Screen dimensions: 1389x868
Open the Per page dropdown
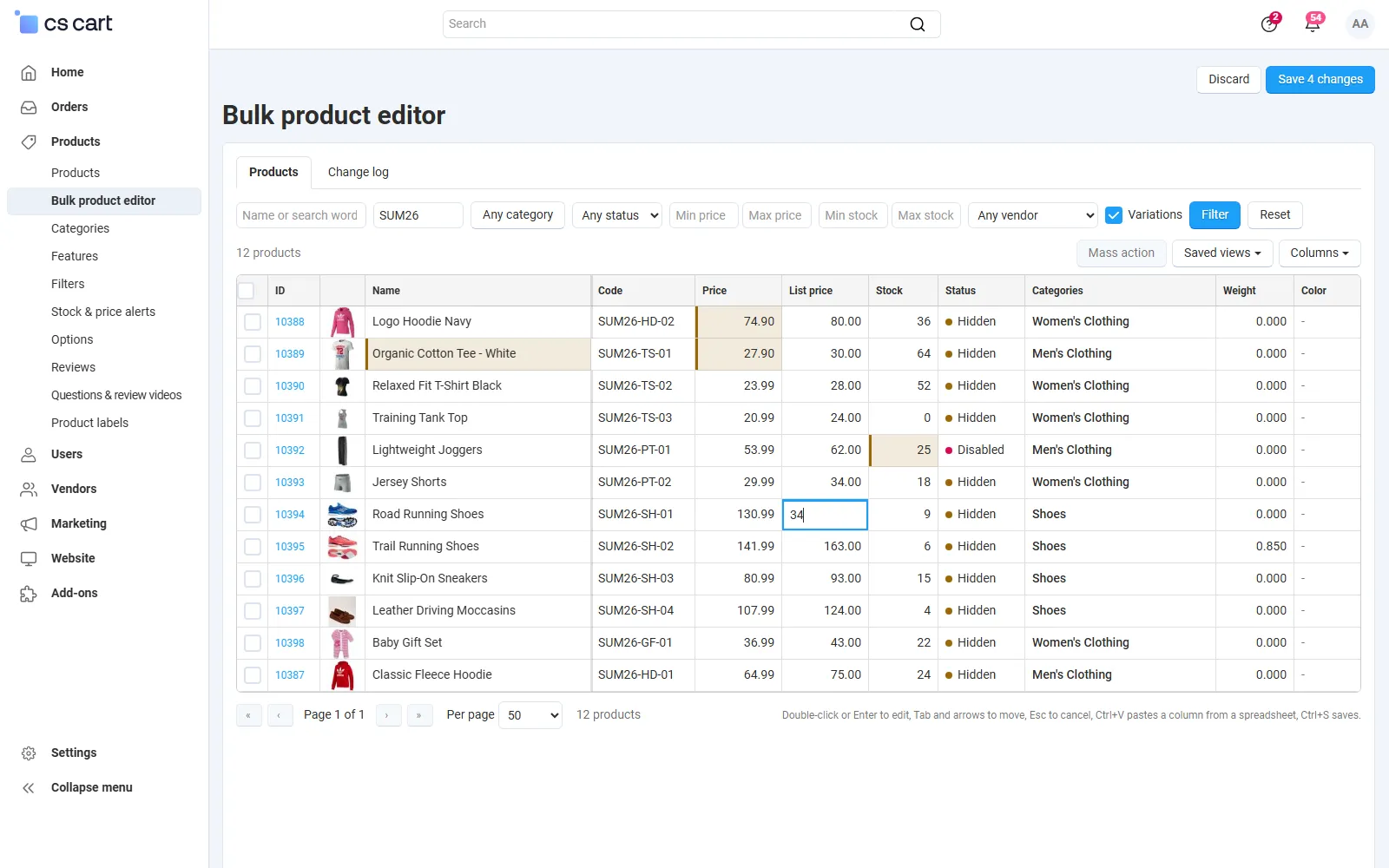(530, 715)
